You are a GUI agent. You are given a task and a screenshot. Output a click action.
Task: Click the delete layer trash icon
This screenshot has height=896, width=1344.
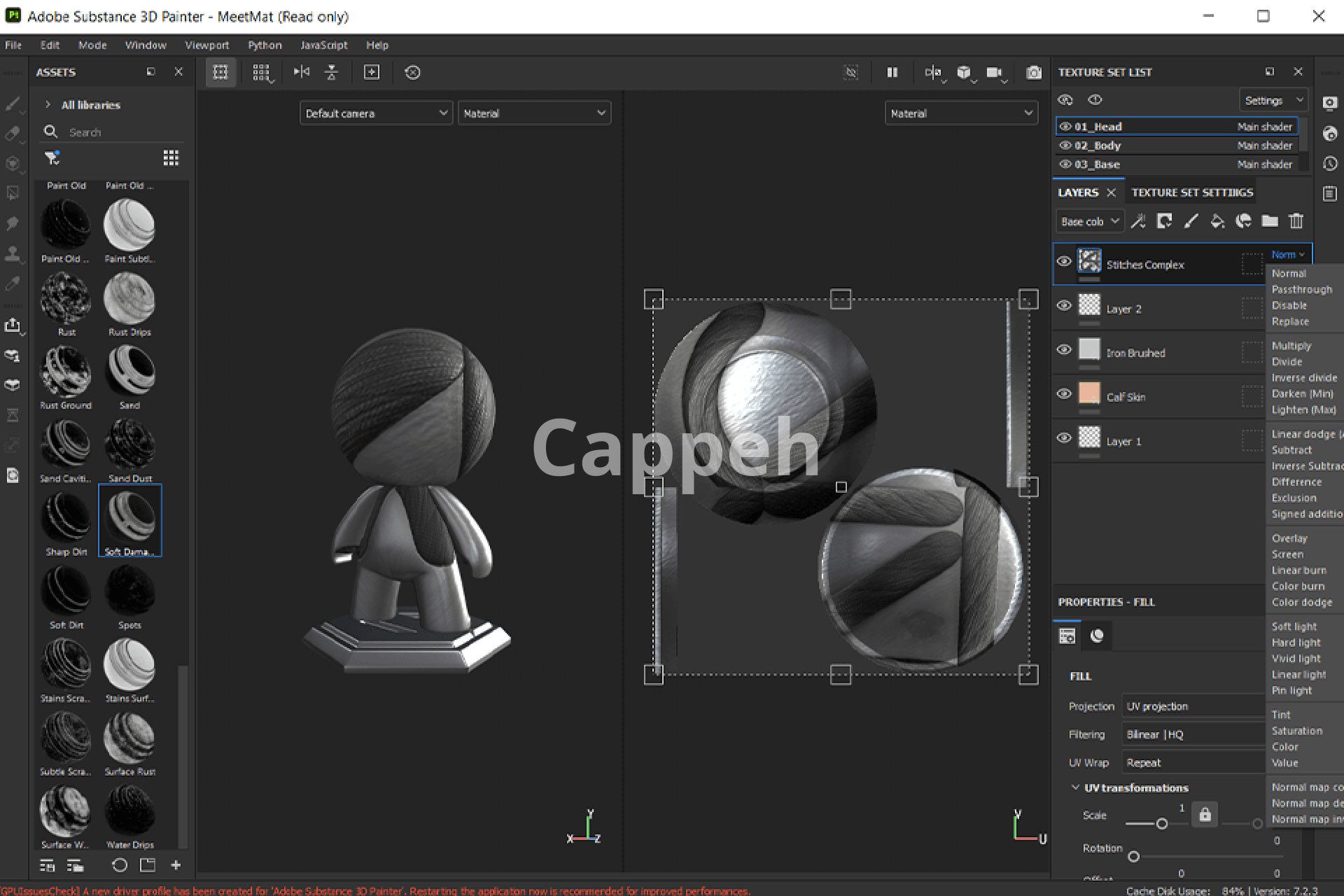pos(1296,221)
